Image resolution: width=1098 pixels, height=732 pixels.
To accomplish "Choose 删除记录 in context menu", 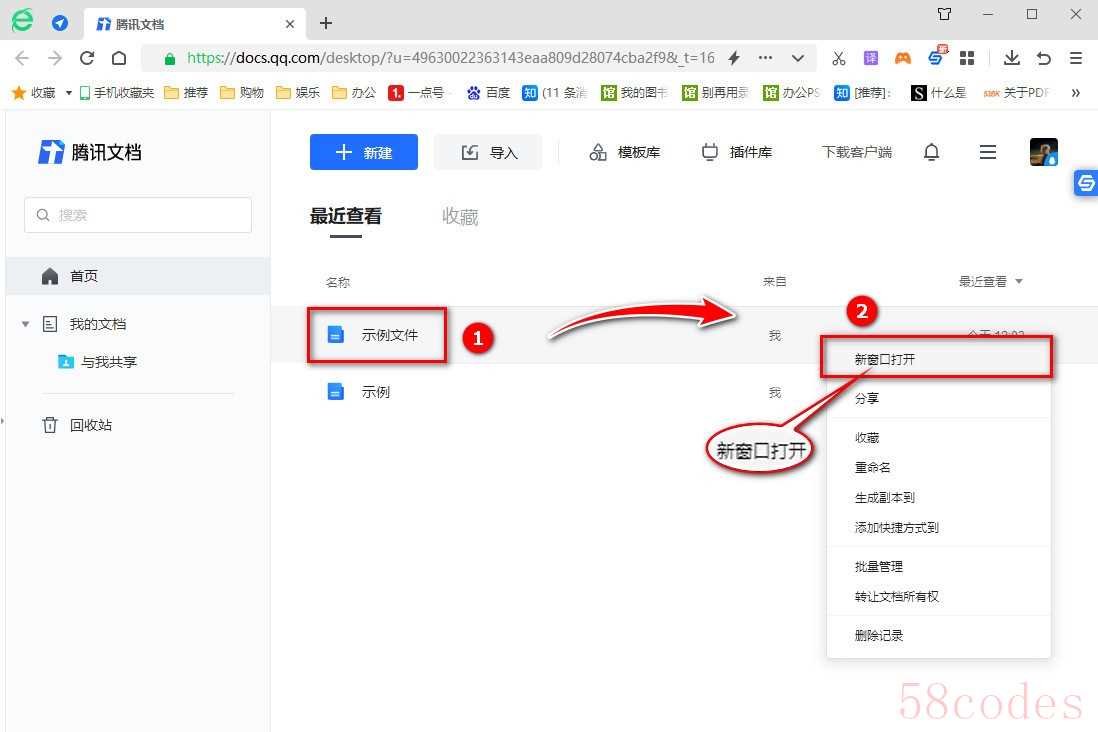I will [x=938, y=635].
